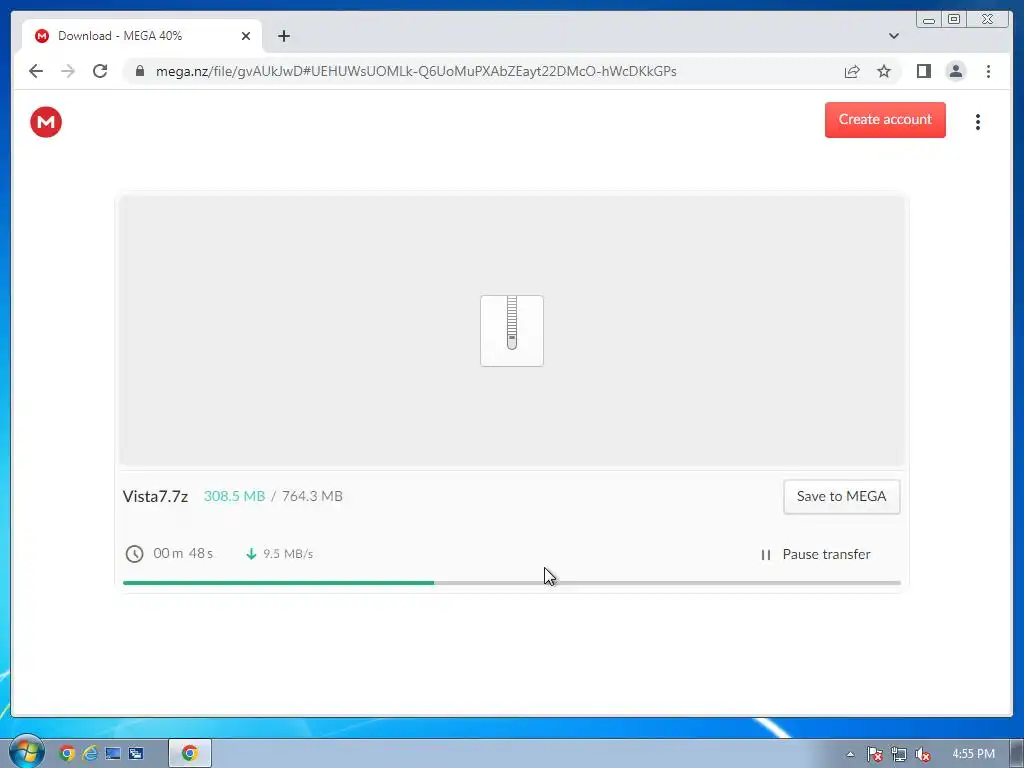1024x768 pixels.
Task: Click the zip archive file thumbnail
Action: click(x=512, y=330)
